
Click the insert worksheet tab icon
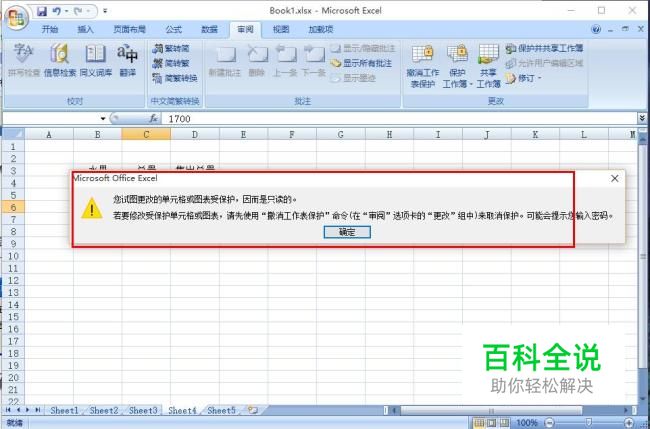252,410
